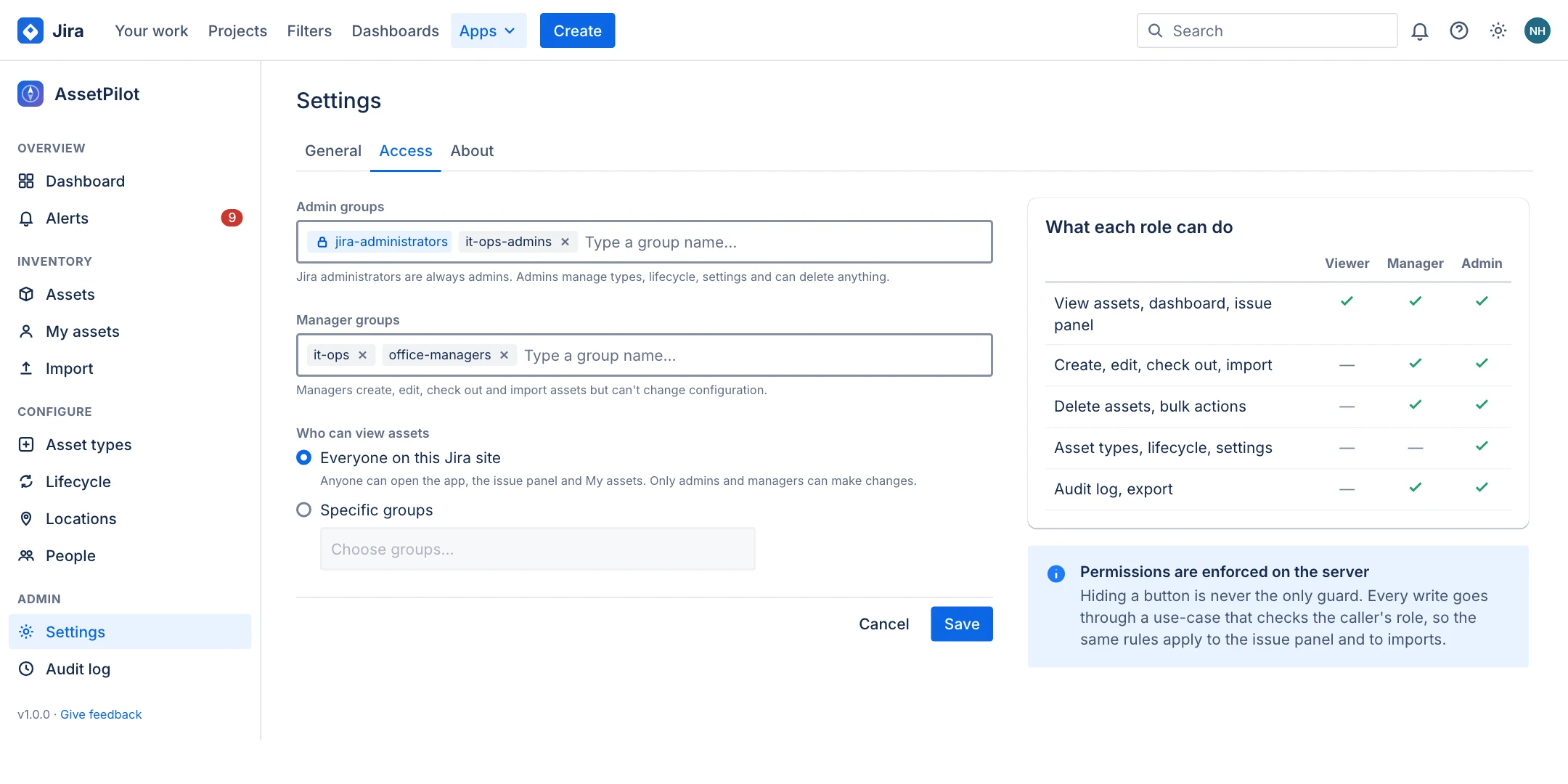
Task: Open the Dashboards menu
Action: coord(395,30)
